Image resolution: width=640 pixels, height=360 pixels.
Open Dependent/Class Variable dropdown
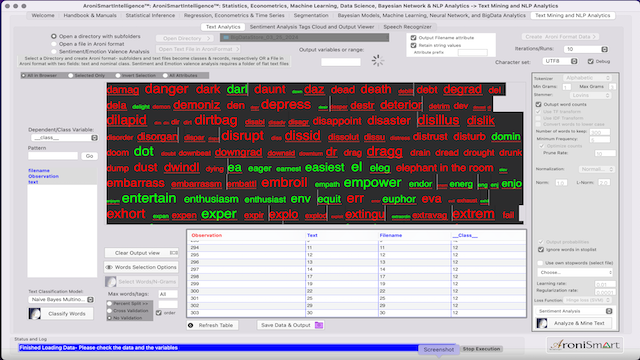click(63, 138)
